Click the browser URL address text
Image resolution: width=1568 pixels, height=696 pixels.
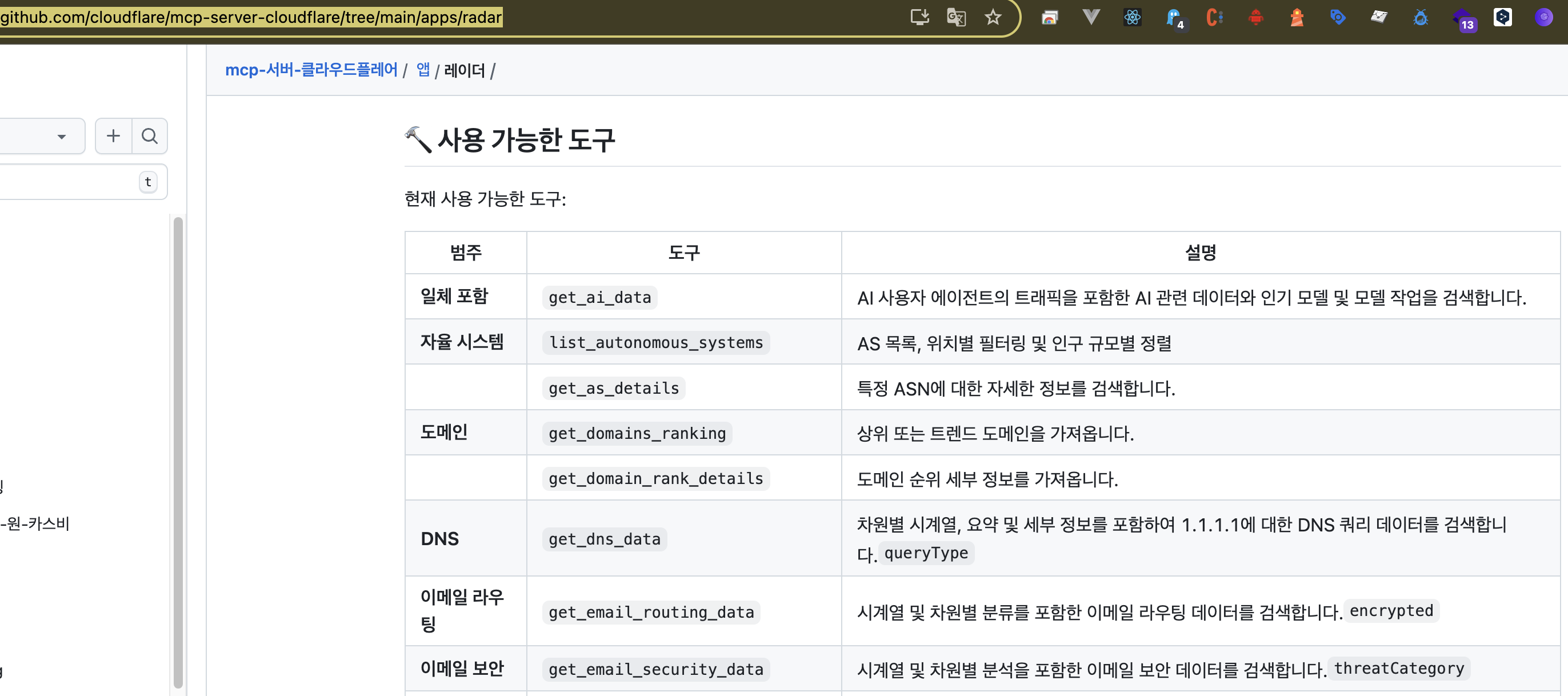pos(251,17)
